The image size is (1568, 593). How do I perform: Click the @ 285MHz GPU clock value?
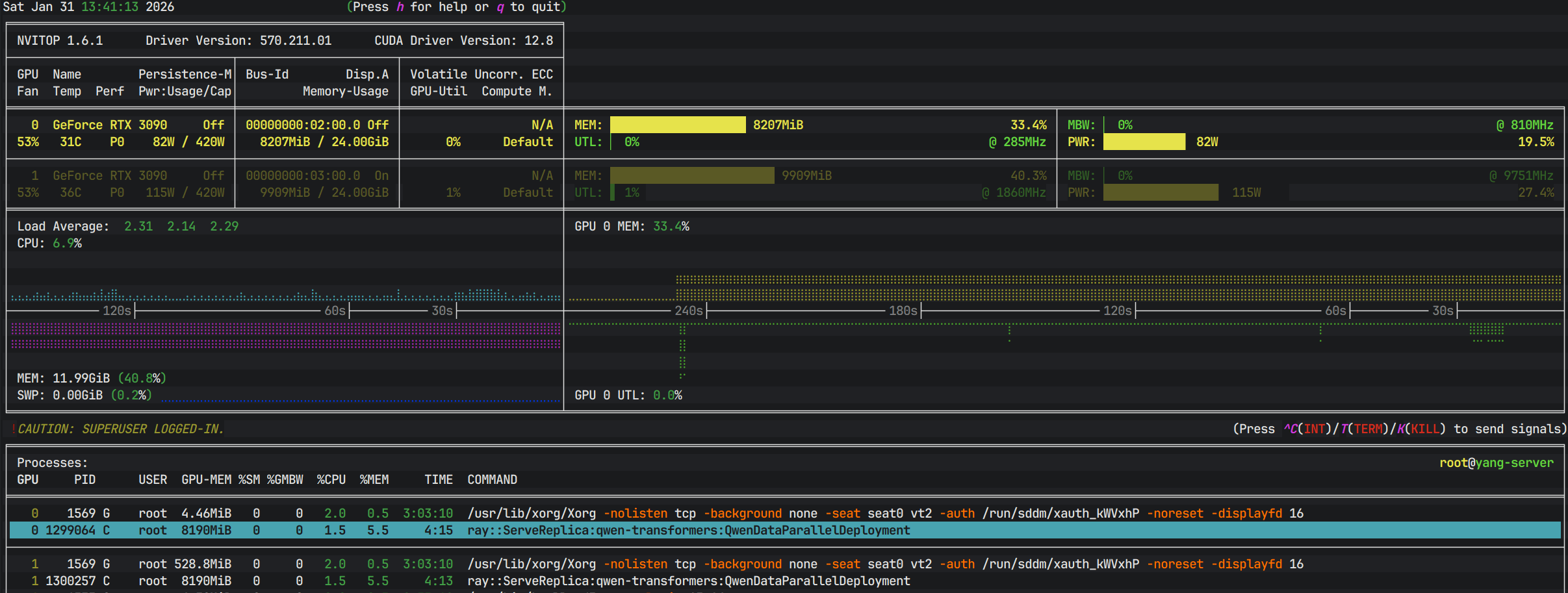coord(1018,142)
